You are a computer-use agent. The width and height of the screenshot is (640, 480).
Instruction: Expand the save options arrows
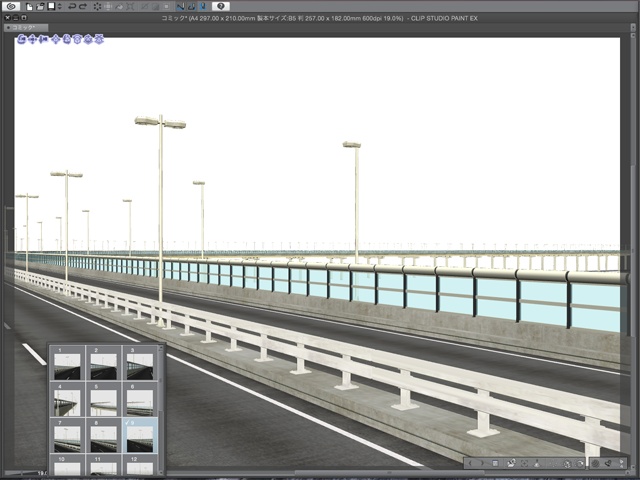60,7
